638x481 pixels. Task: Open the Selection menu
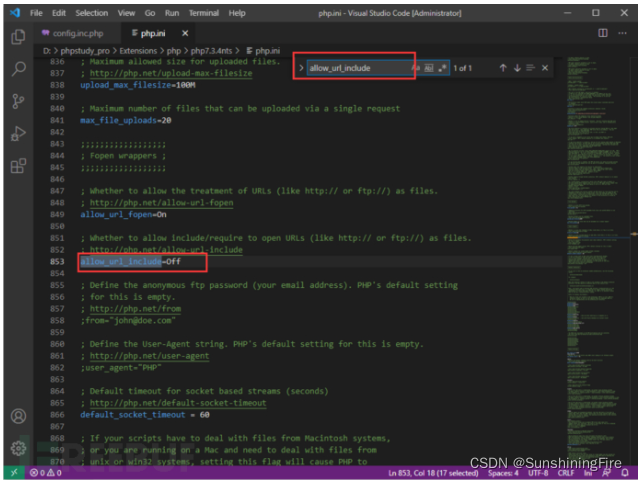click(92, 13)
